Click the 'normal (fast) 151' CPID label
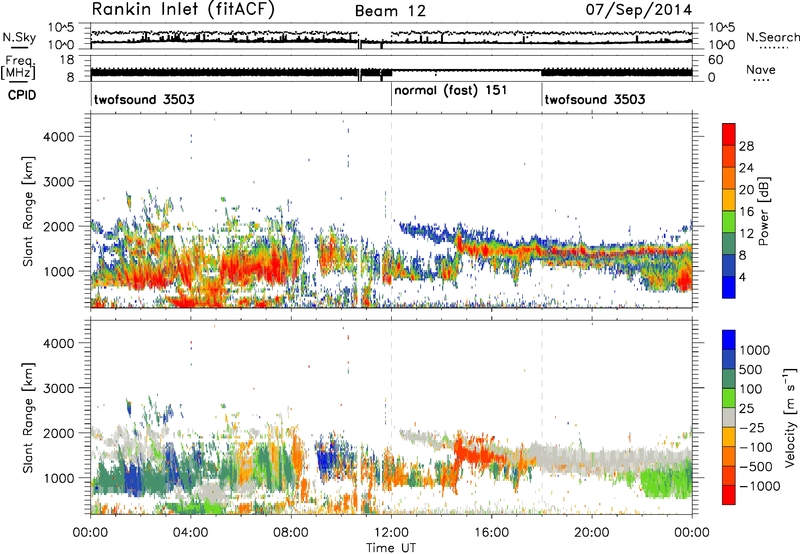 point(451,90)
